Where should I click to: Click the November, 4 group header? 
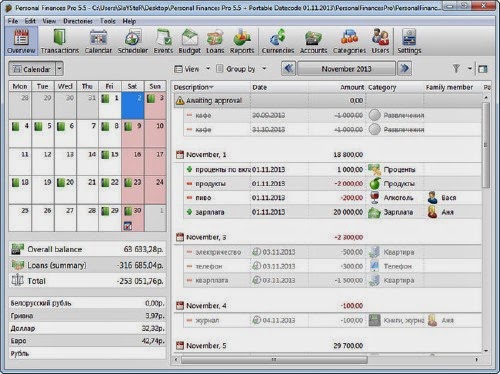tap(327, 305)
